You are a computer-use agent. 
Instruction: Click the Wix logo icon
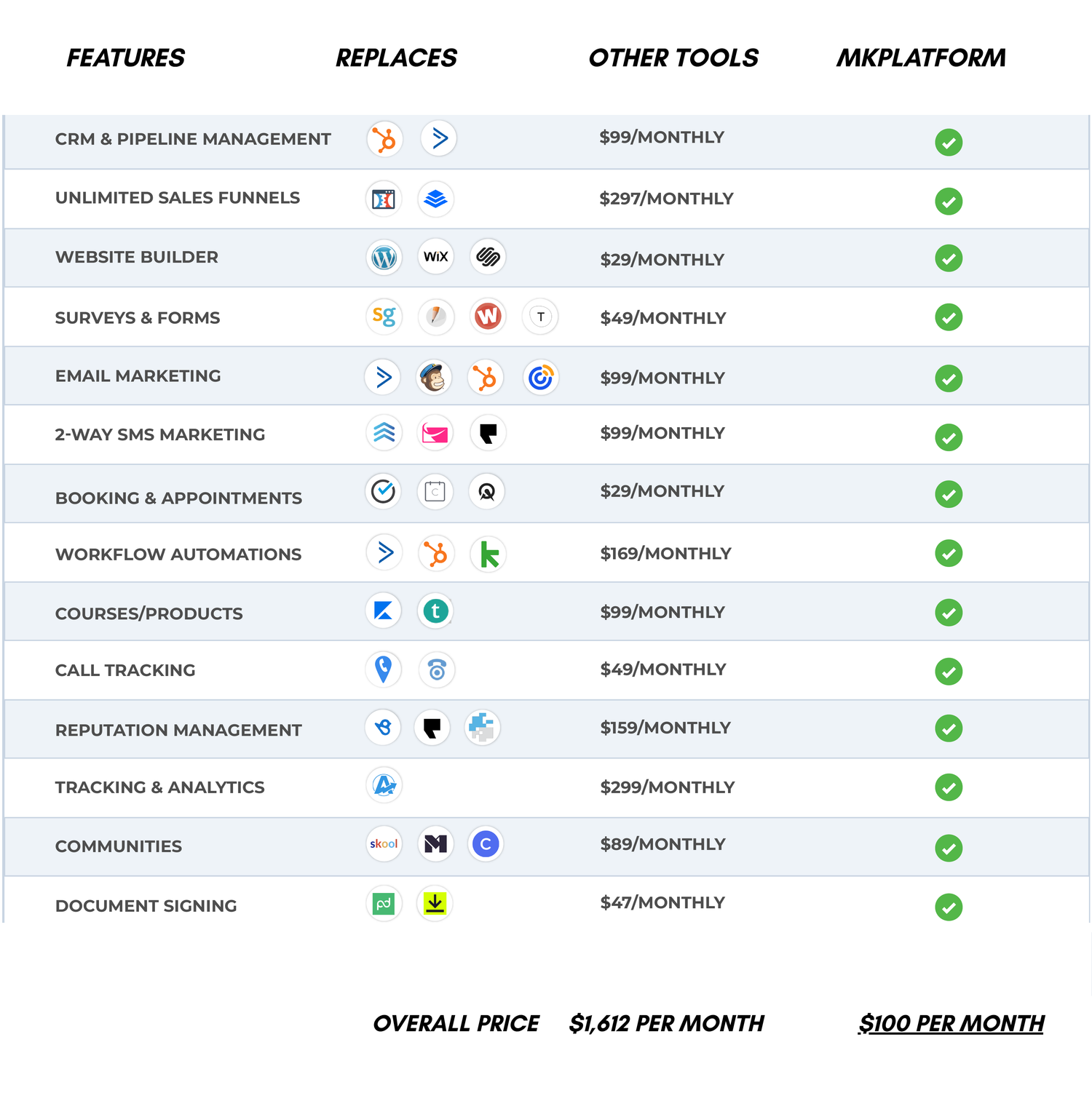(x=435, y=257)
